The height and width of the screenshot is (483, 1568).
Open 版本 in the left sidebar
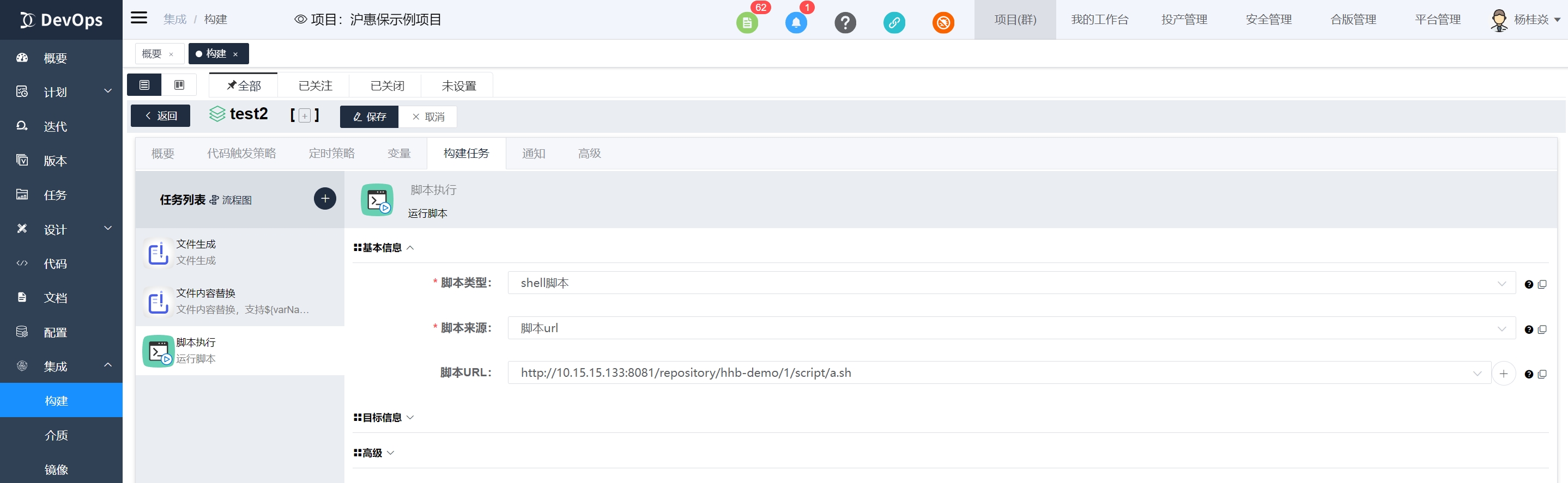tap(61, 161)
